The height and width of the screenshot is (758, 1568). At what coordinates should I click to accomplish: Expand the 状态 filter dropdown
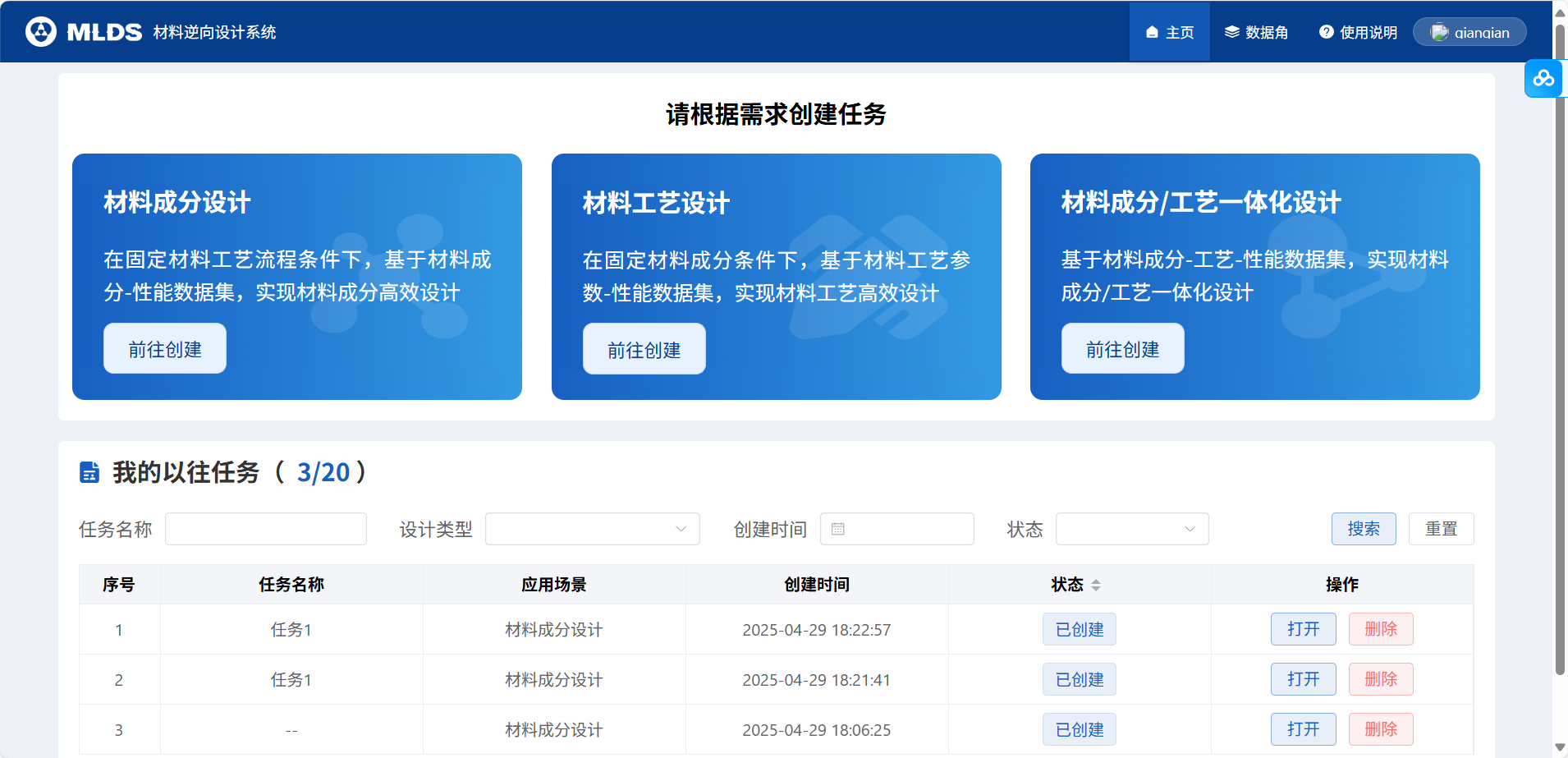1131,530
